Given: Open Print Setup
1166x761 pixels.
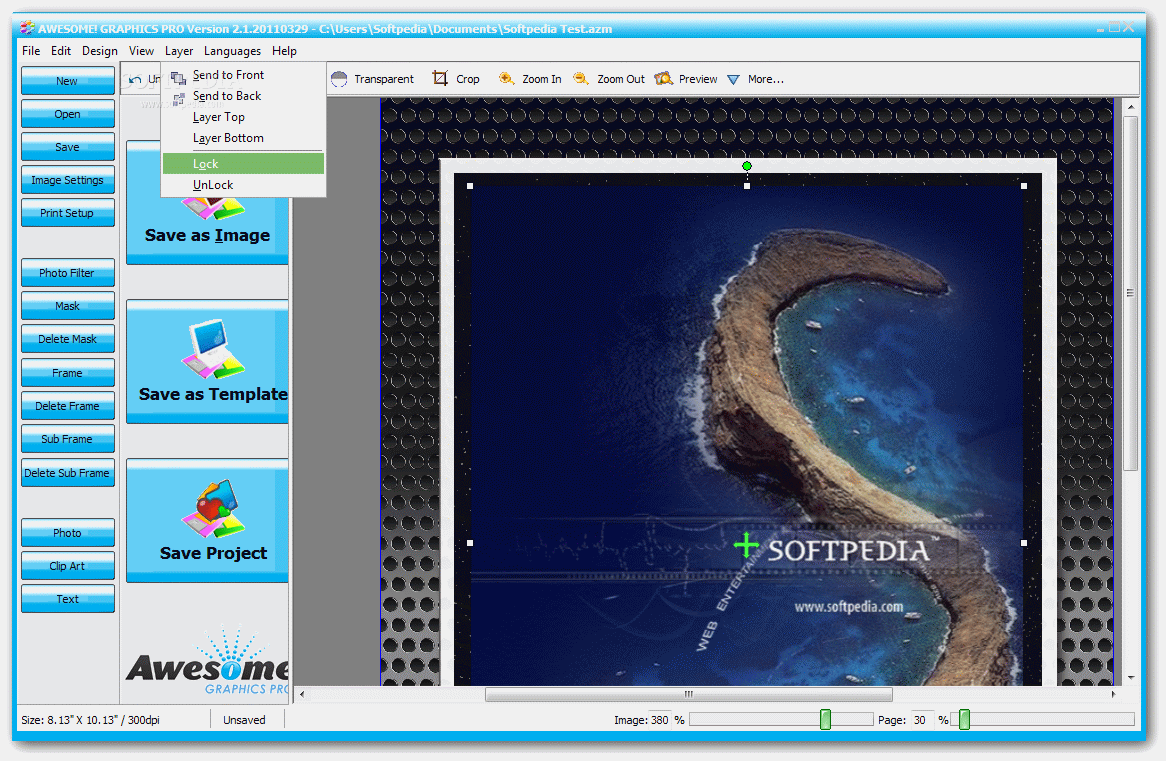Looking at the screenshot, I should (68, 213).
